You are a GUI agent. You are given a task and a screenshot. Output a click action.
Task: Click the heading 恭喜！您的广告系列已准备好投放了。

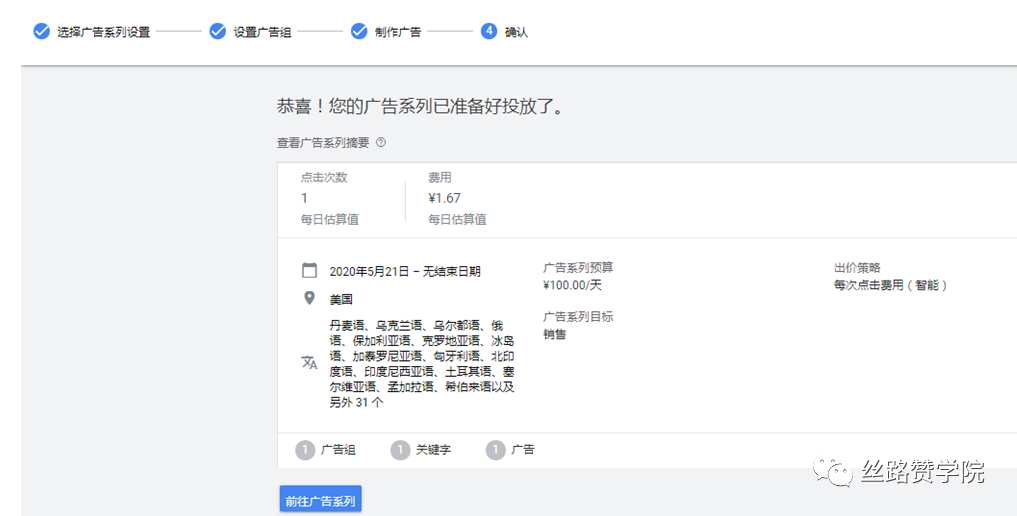tap(421, 106)
